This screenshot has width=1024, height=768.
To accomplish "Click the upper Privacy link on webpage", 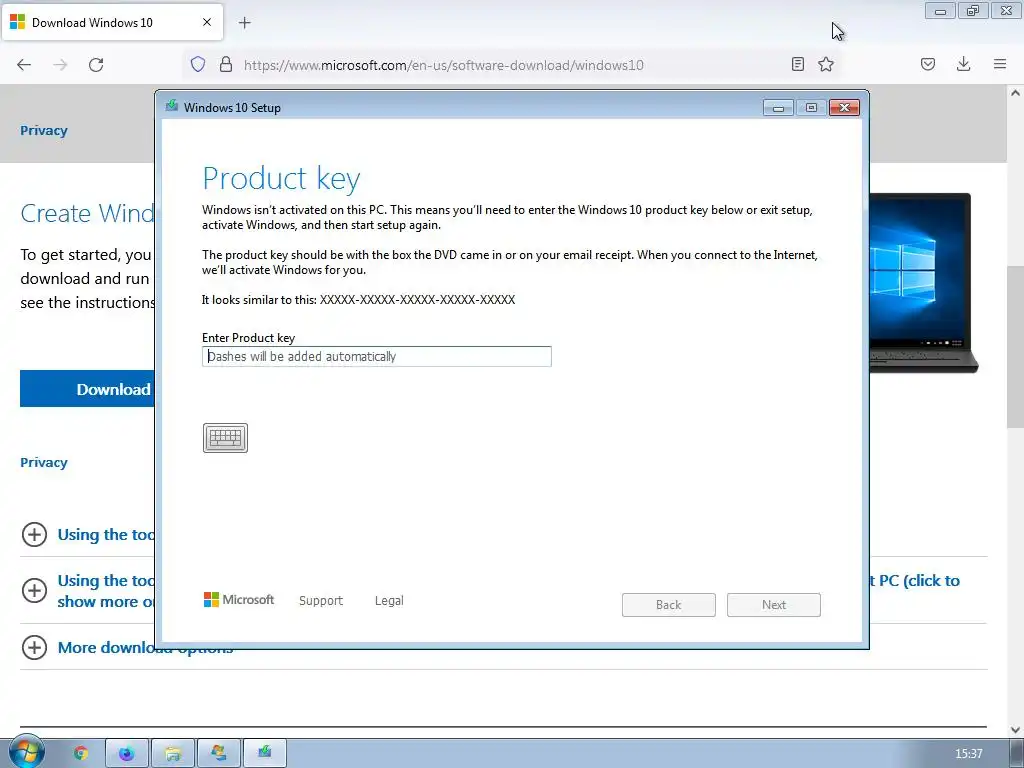I will [44, 130].
